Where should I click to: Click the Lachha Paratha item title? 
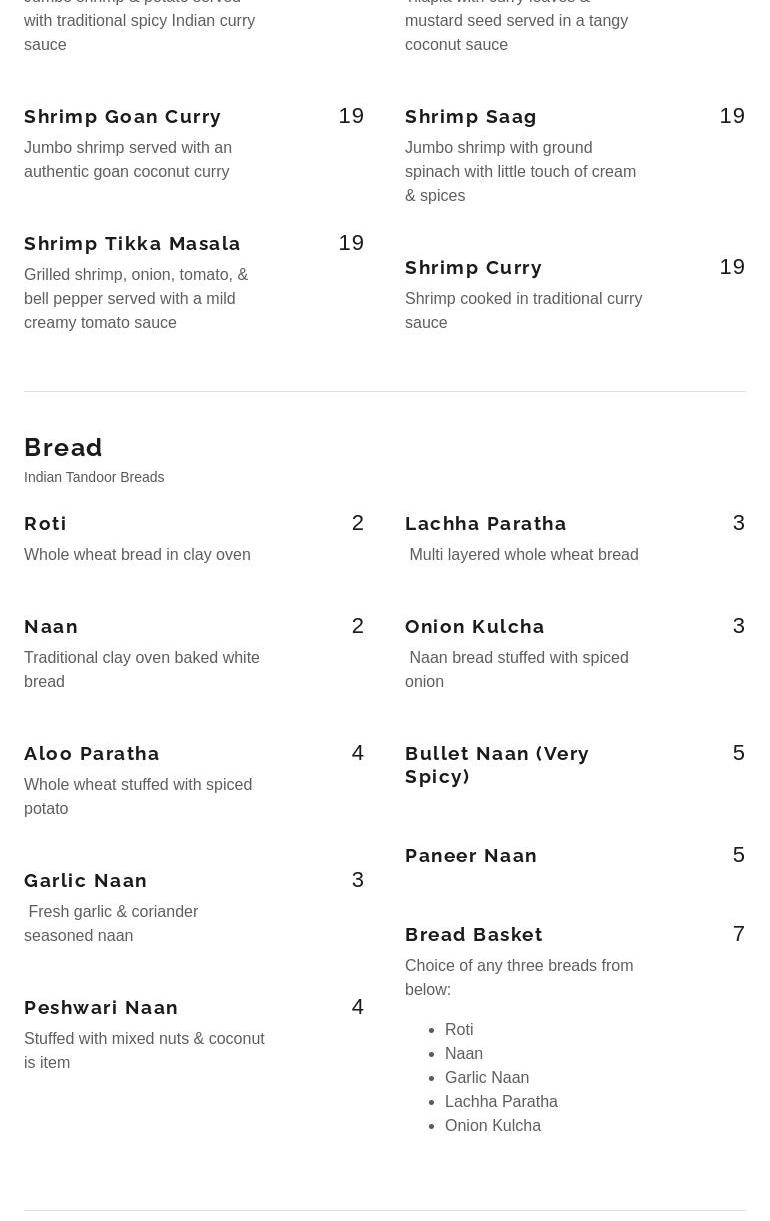pos(486,524)
